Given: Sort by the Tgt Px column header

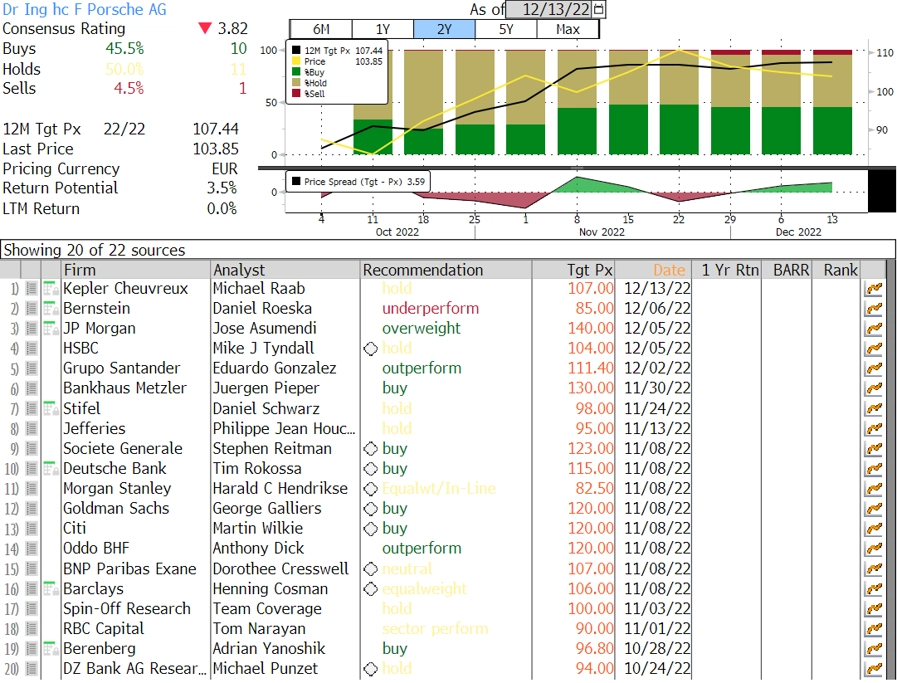Looking at the screenshot, I should 573,270.
